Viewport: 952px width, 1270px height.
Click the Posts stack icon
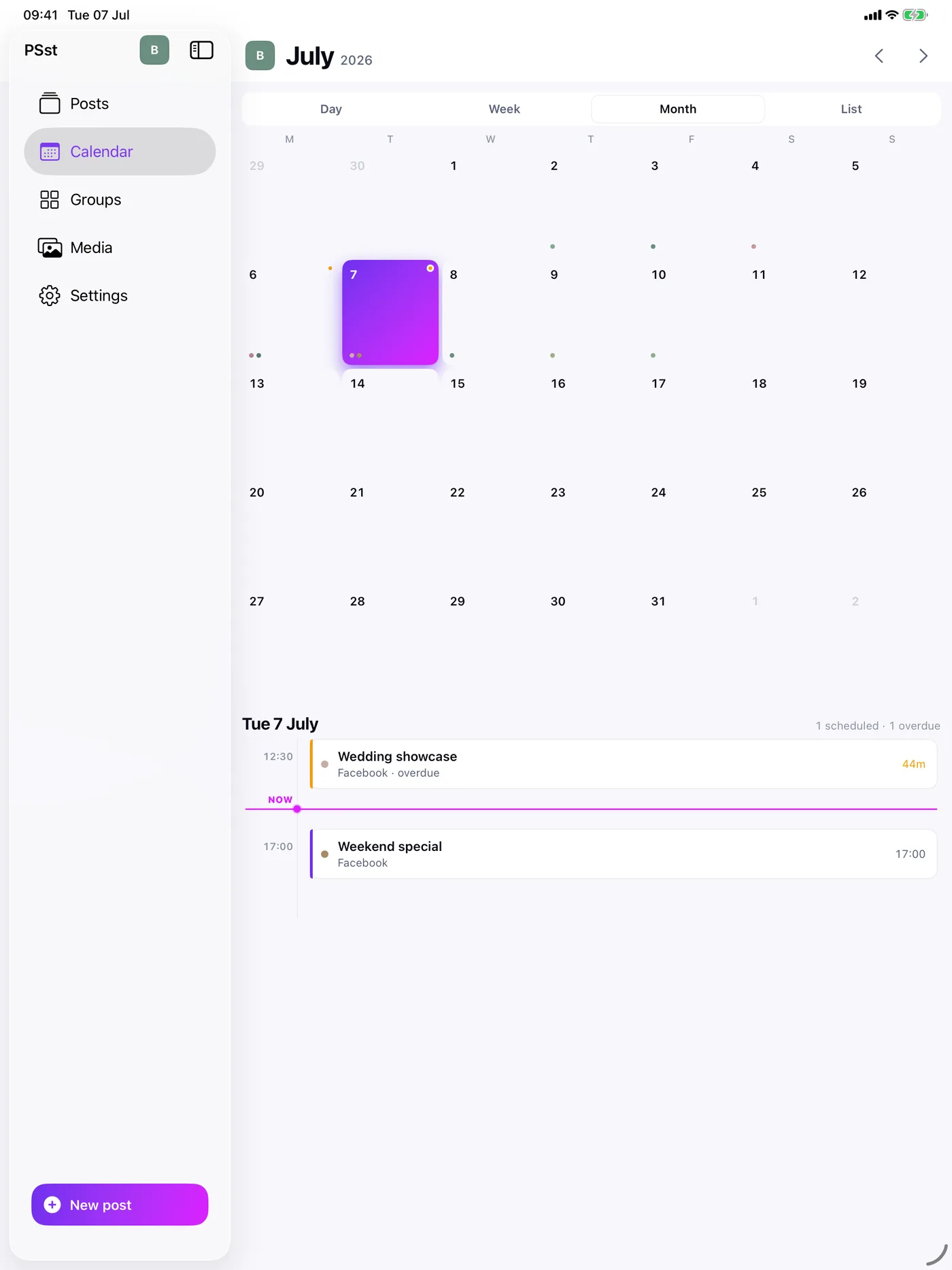tap(50, 103)
